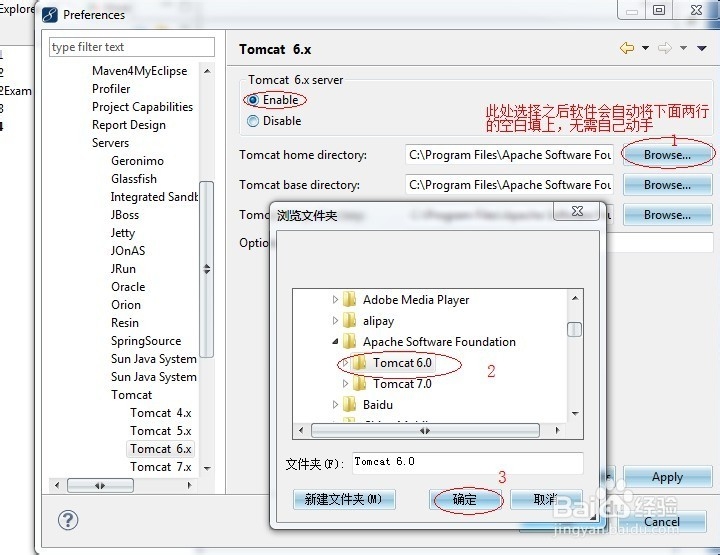Select Jetty under Servers
This screenshot has height=555, width=720.
[123, 233]
